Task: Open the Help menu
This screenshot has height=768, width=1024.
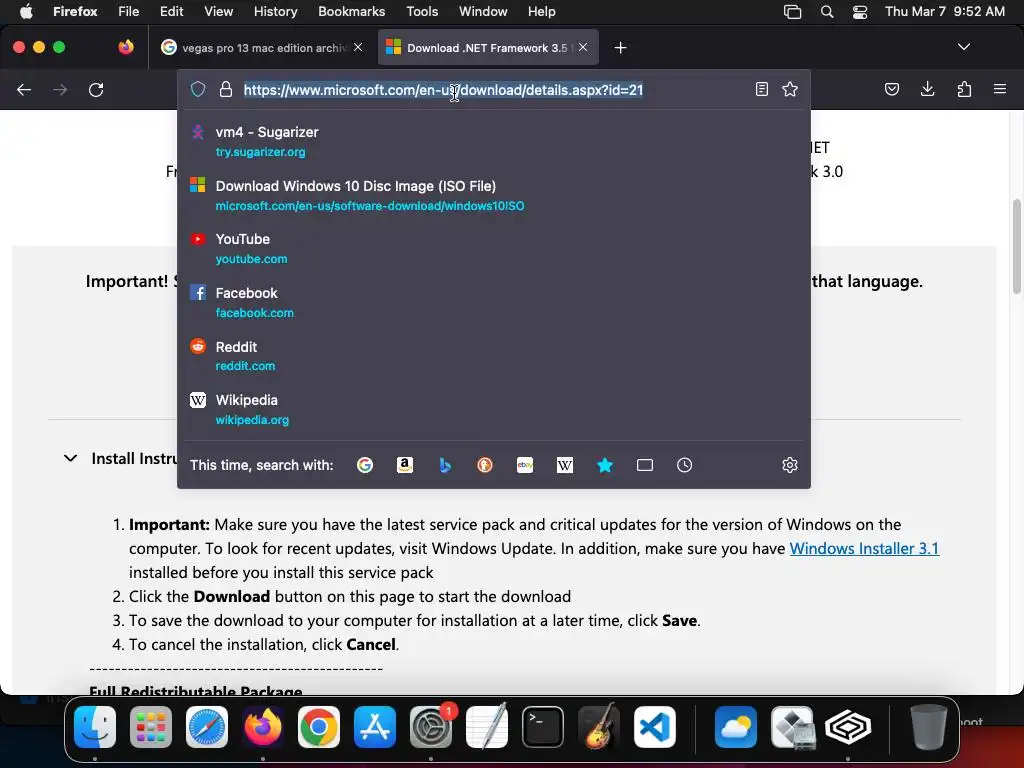Action: click(x=541, y=11)
